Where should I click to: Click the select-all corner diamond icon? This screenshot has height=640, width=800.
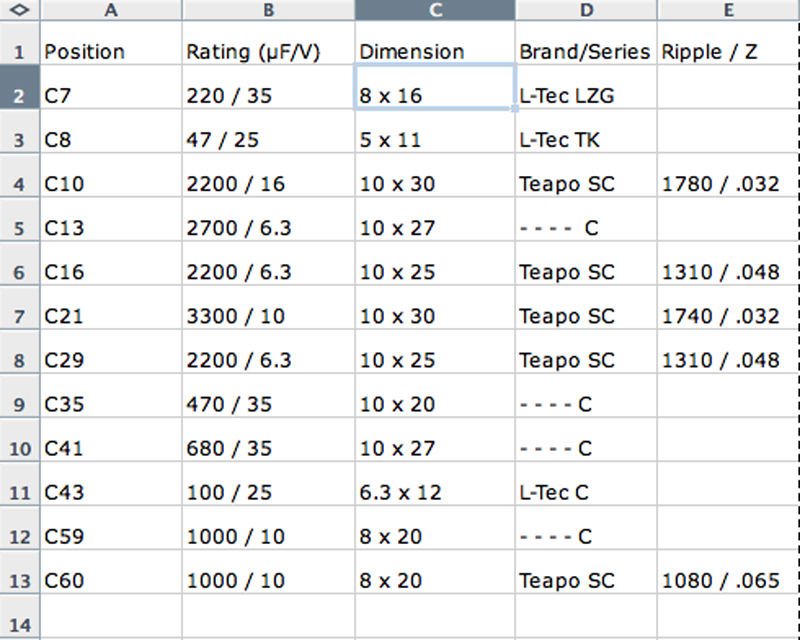20,11
